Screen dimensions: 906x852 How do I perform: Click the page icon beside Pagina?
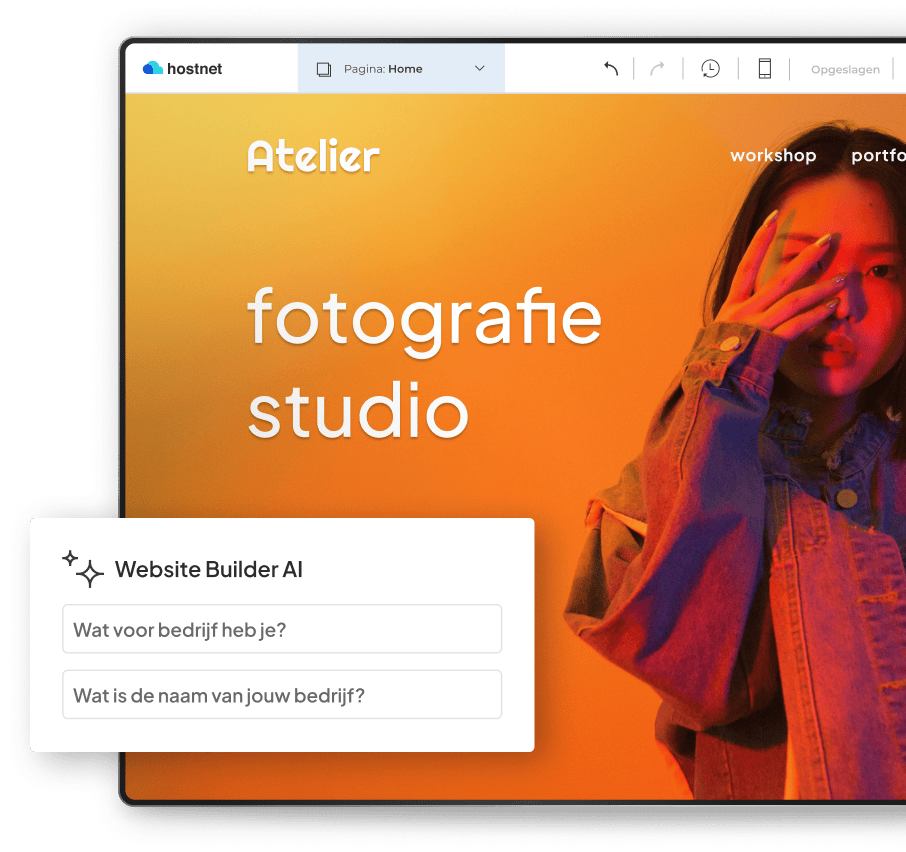coord(324,69)
